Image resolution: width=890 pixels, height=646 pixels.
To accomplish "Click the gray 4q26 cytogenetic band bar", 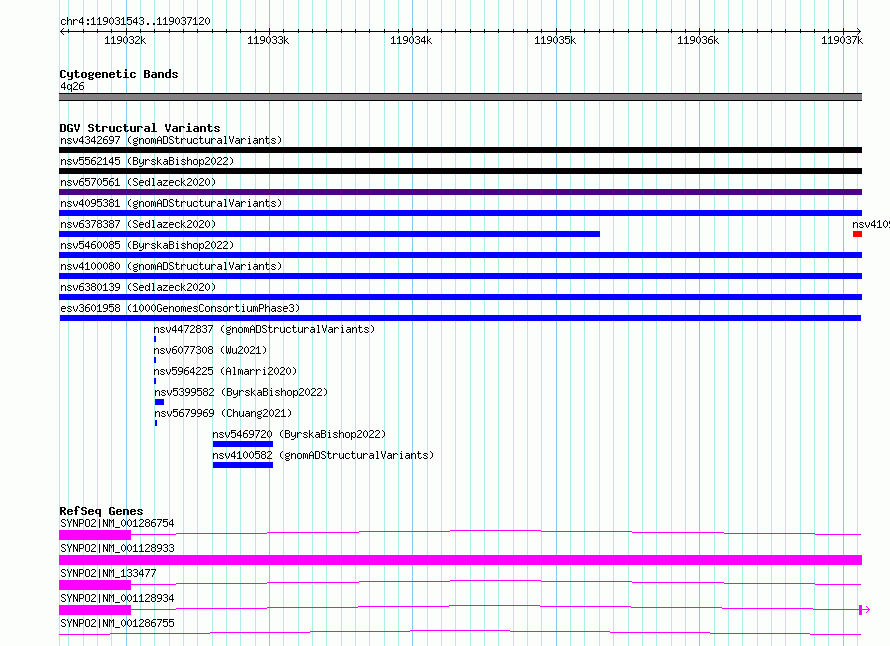I will [460, 97].
